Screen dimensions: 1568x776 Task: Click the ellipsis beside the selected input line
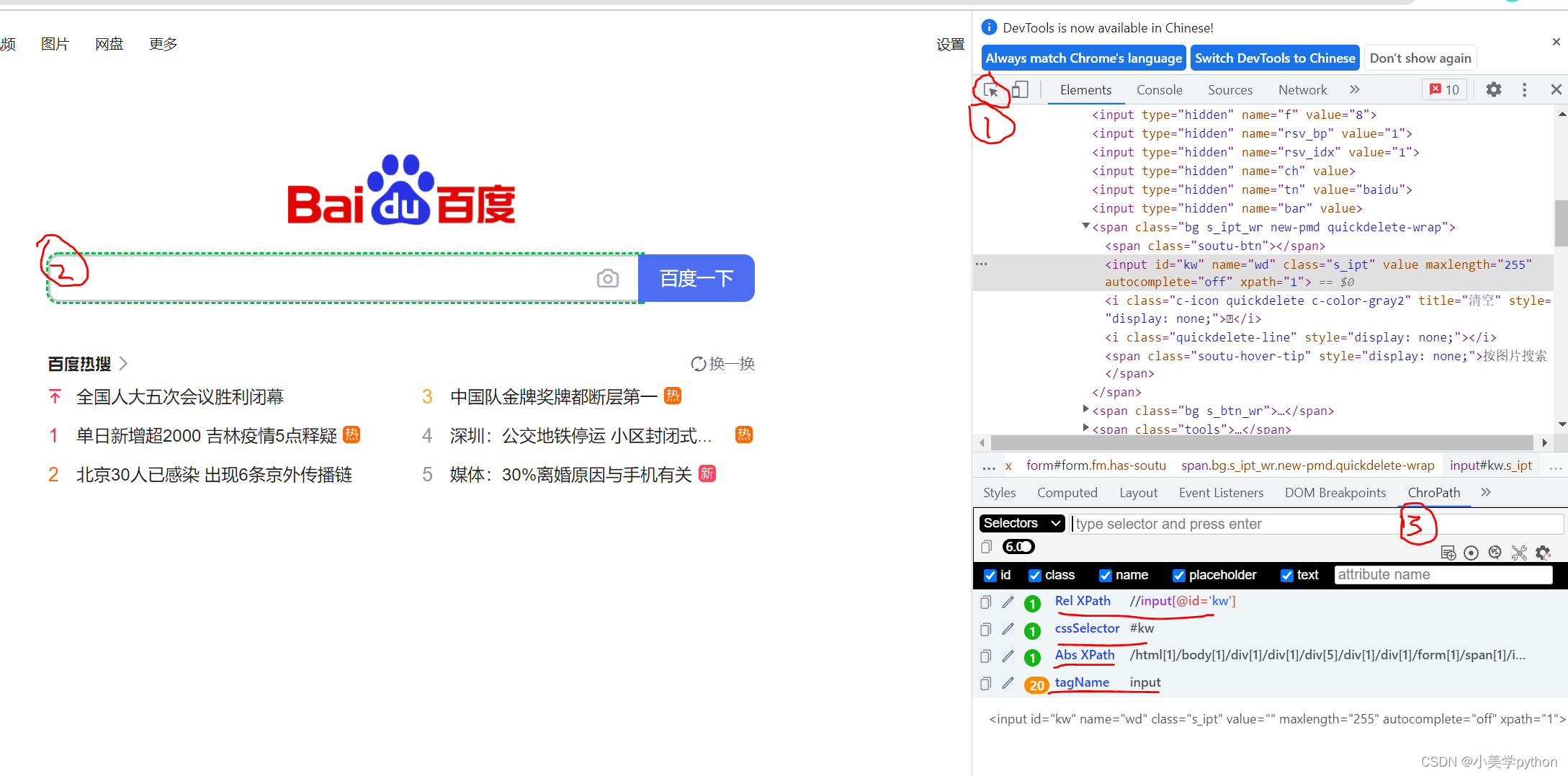(981, 264)
